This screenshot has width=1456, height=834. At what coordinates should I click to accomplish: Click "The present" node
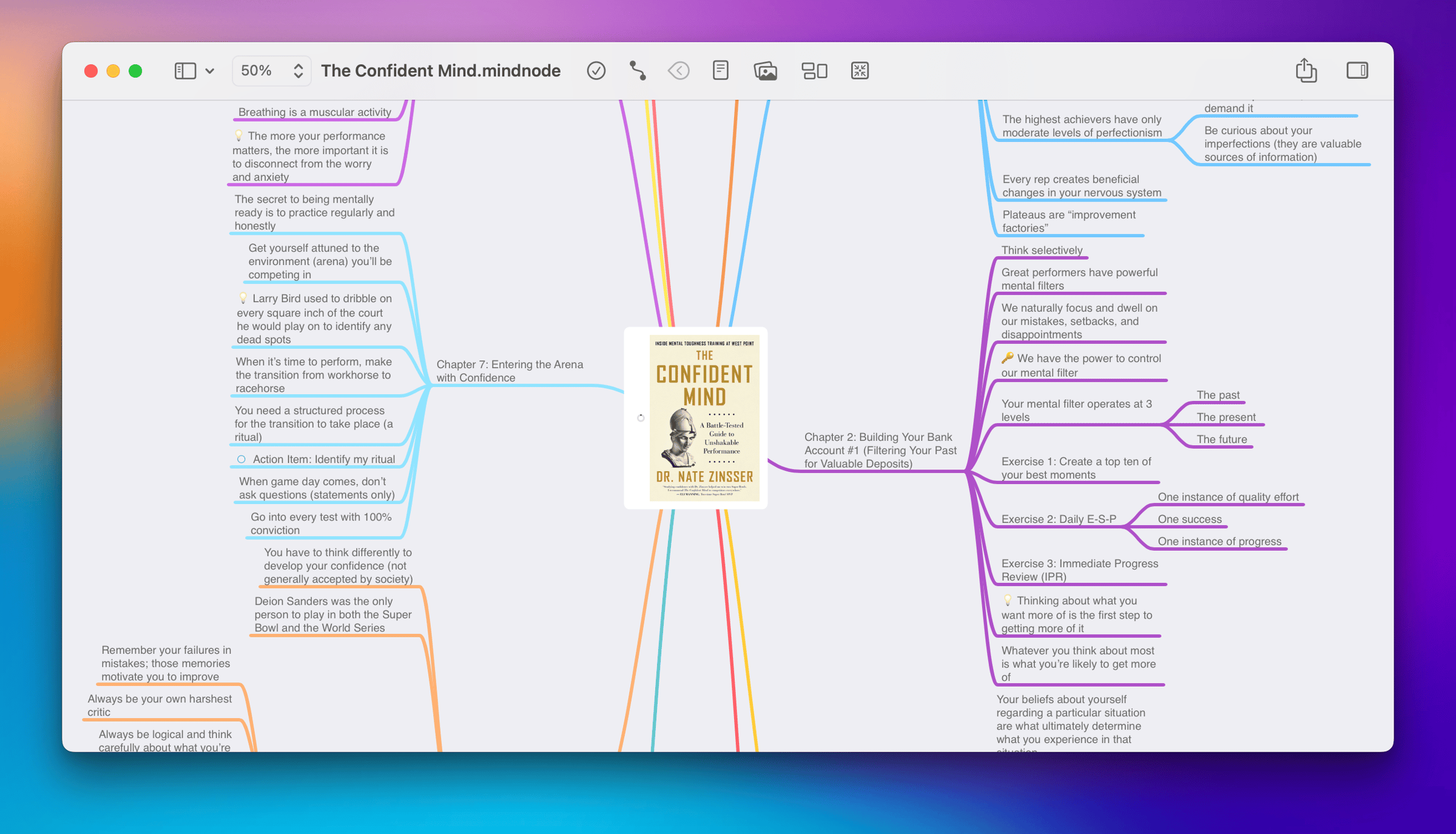(1225, 417)
